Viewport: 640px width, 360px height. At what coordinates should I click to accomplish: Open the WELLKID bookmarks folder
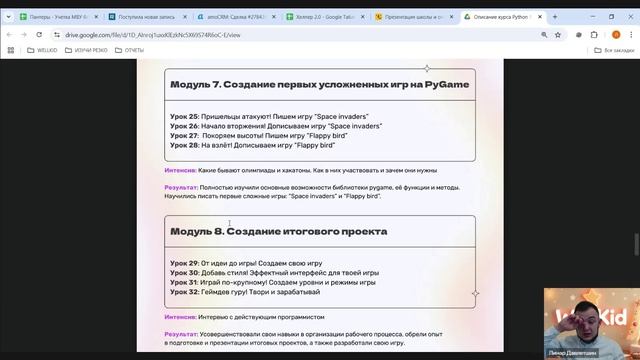click(x=42, y=50)
